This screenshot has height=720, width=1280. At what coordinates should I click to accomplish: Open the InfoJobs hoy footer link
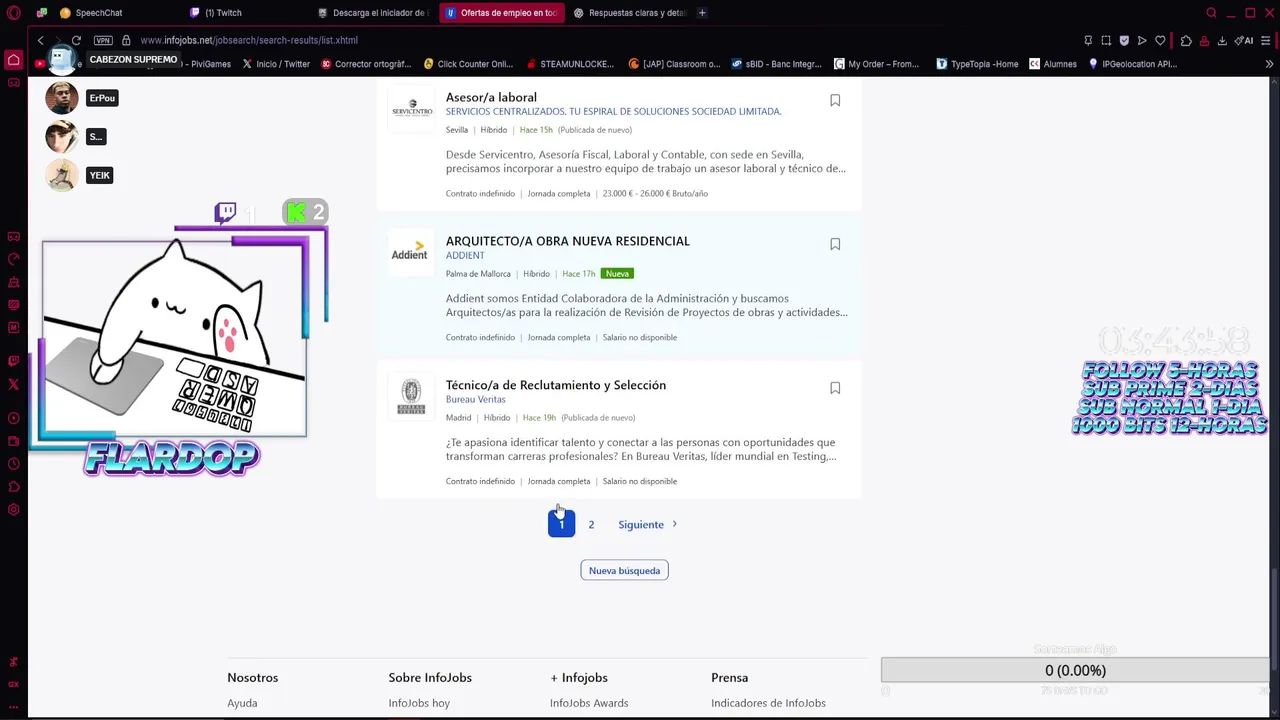click(419, 703)
